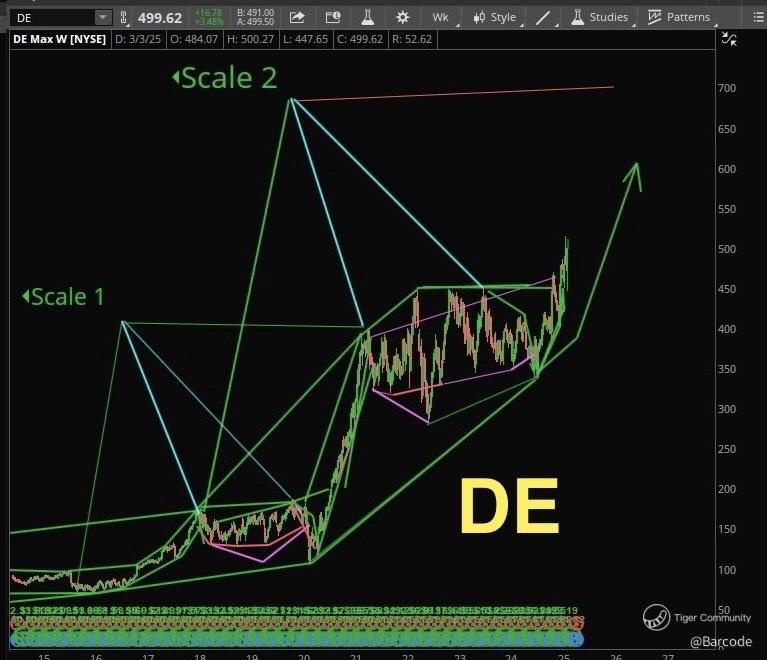Click the 18 year label on time axis
This screenshot has height=660, width=767.
200,656
